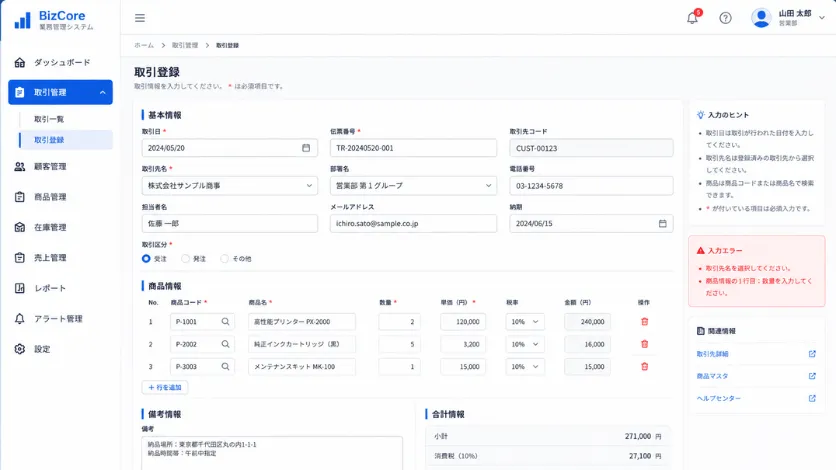Delete row 3 with trash icon

644,367
